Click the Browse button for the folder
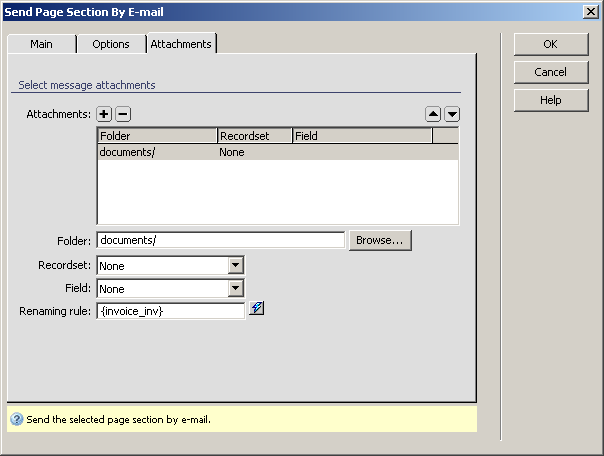Viewport: 604px width, 456px height. coord(379,240)
